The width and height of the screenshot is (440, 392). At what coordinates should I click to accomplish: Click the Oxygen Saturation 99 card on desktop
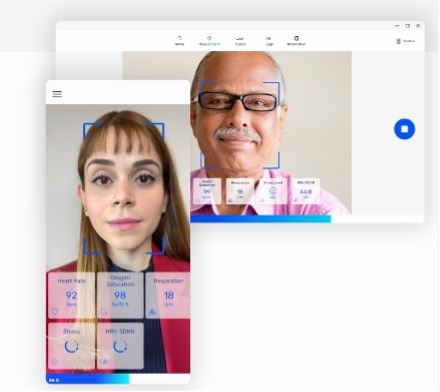pos(207,191)
